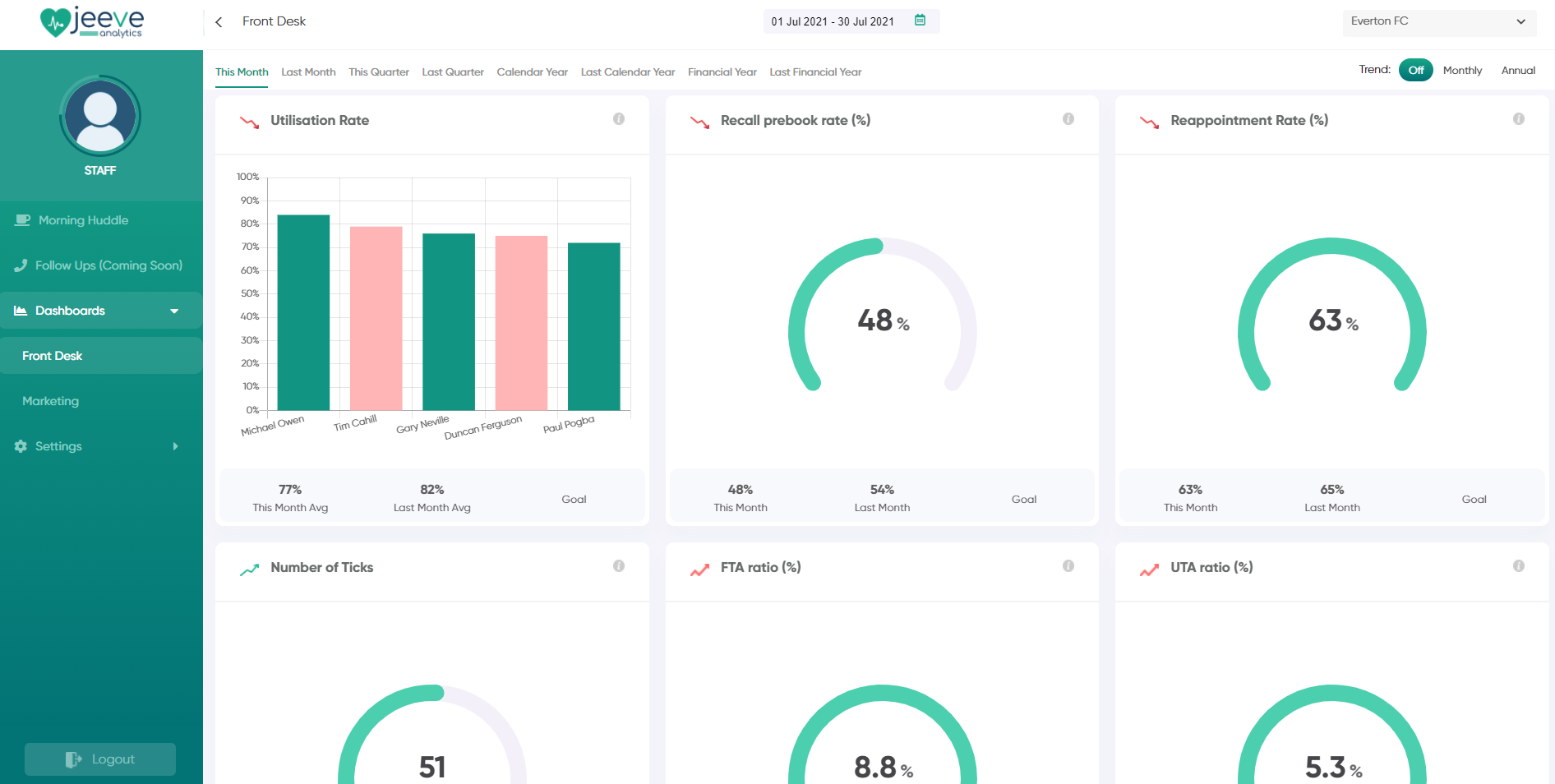This screenshot has height=784, width=1555.
Task: Open the Everton FC practice dropdown
Action: tap(1439, 22)
